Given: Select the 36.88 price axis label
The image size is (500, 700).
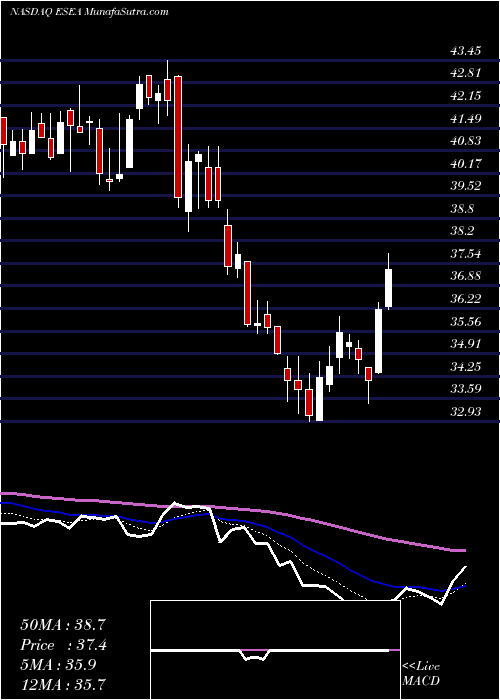Looking at the screenshot, I should (x=466, y=276).
